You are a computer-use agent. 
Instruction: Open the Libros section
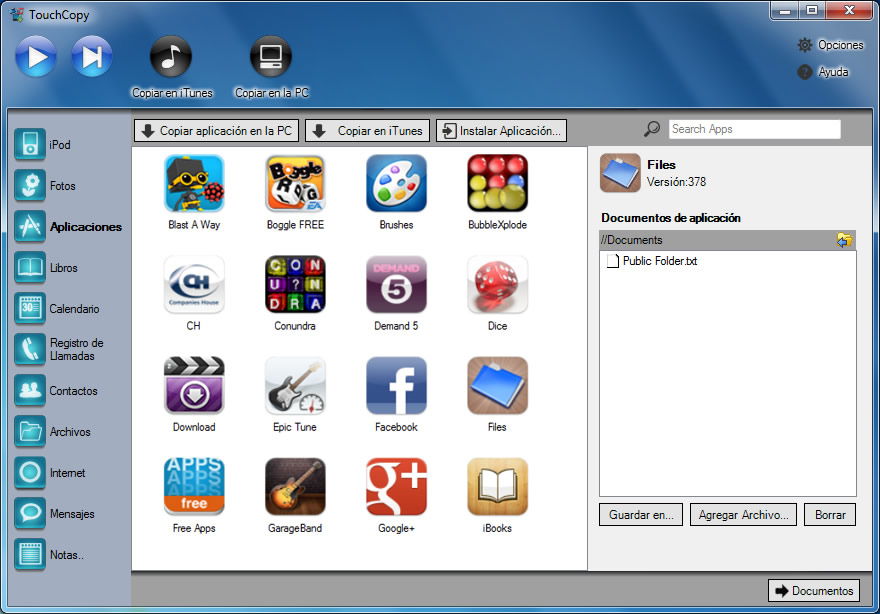pyautogui.click(x=47, y=267)
